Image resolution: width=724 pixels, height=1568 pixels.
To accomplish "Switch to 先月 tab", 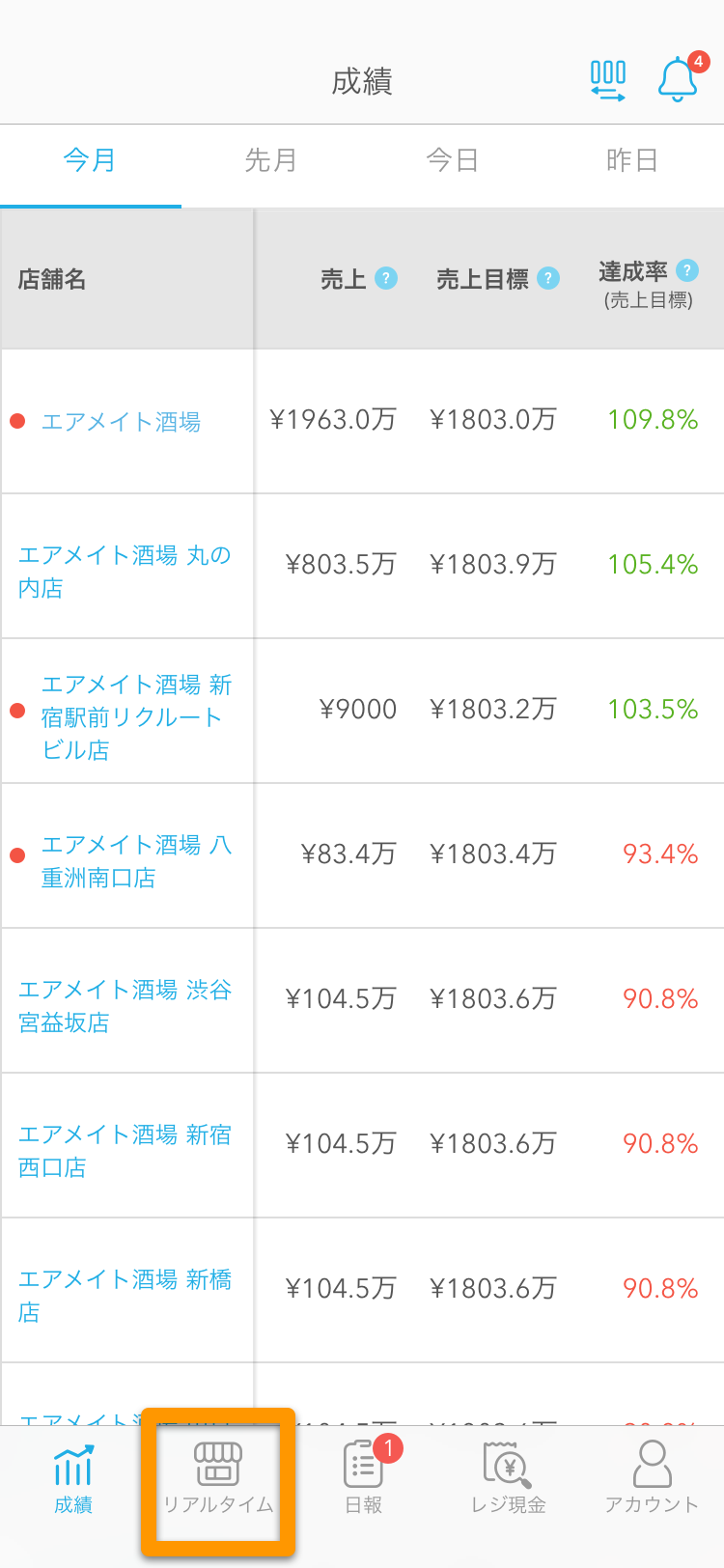I will point(270,160).
